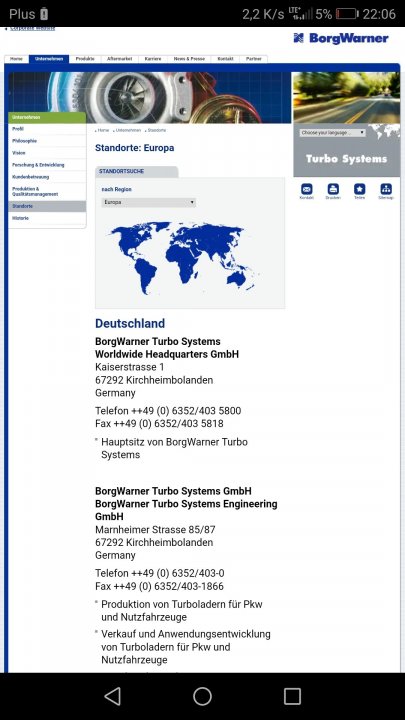Click the Verkauf und Anwendungsentwicklung bullet
Screen dimensions: 405x720
point(186,647)
